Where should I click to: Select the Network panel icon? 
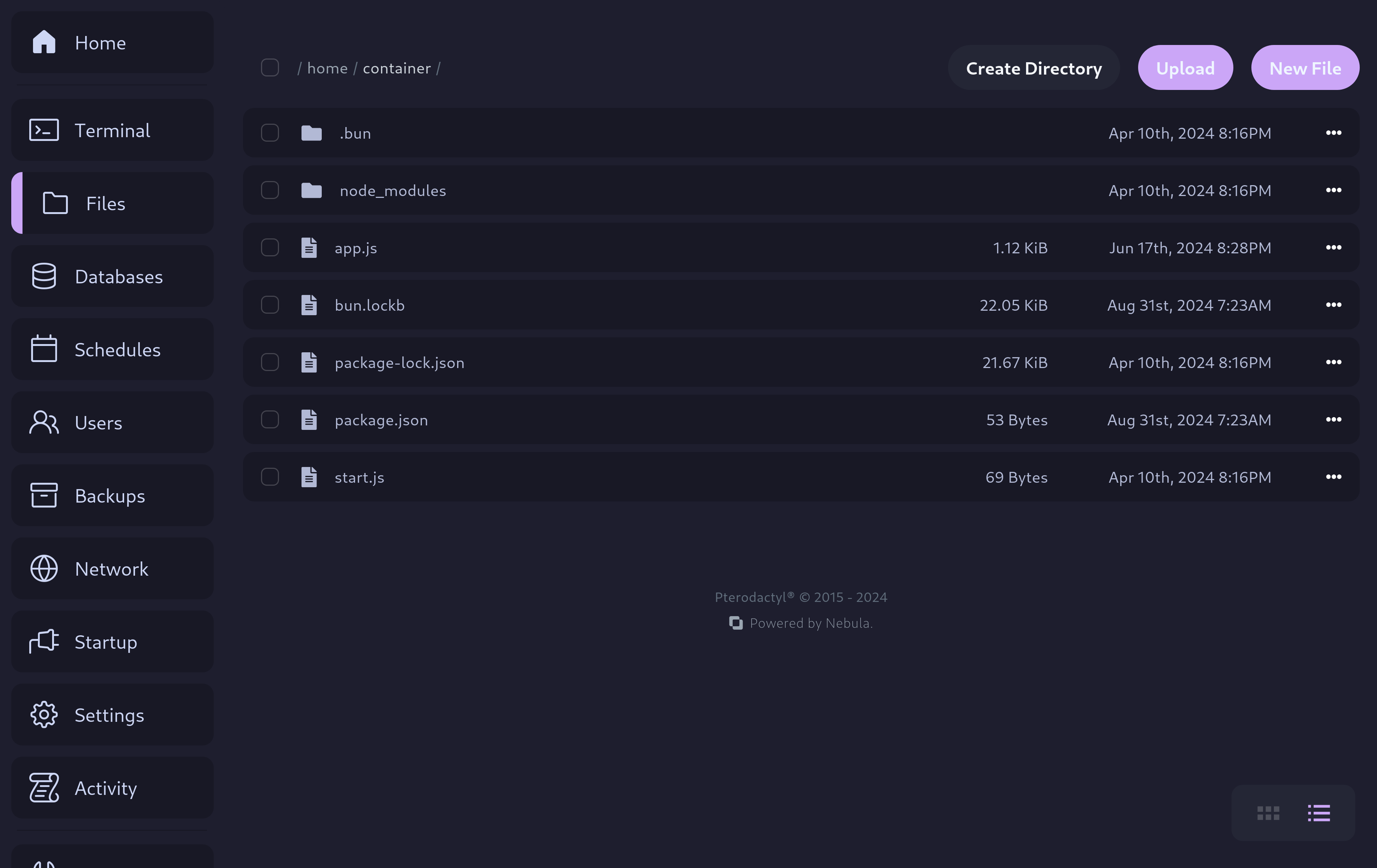pos(44,568)
